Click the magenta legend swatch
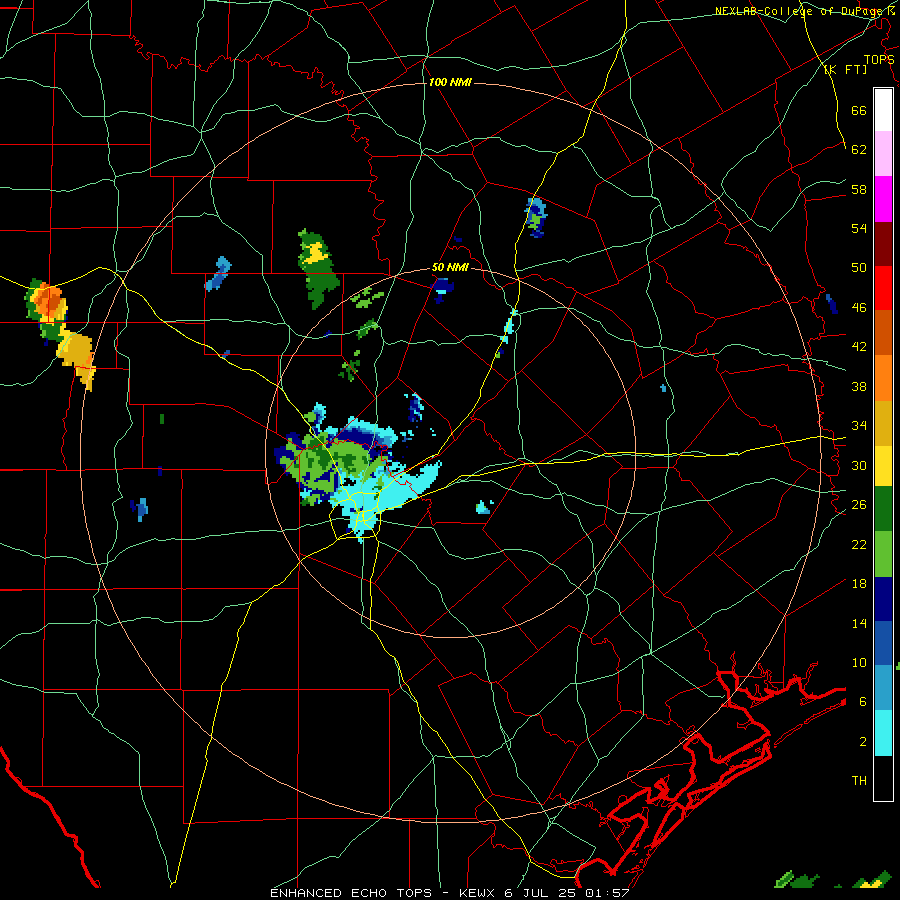 [x=883, y=199]
